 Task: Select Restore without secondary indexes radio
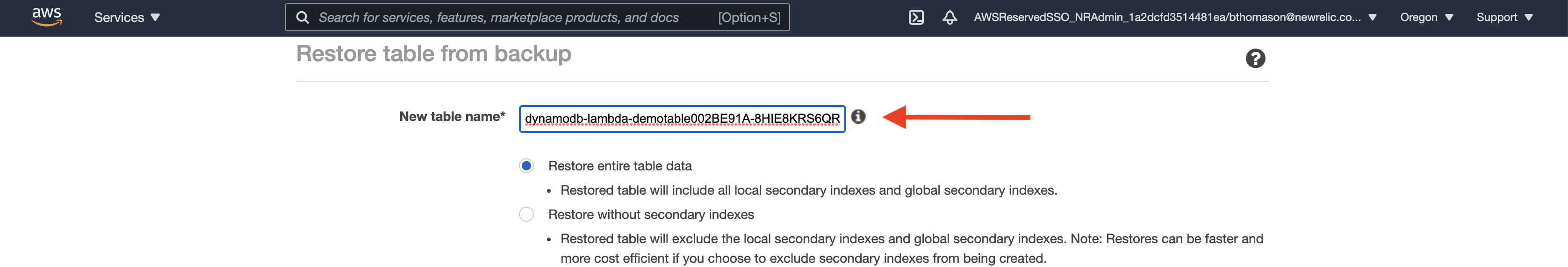[x=526, y=214]
